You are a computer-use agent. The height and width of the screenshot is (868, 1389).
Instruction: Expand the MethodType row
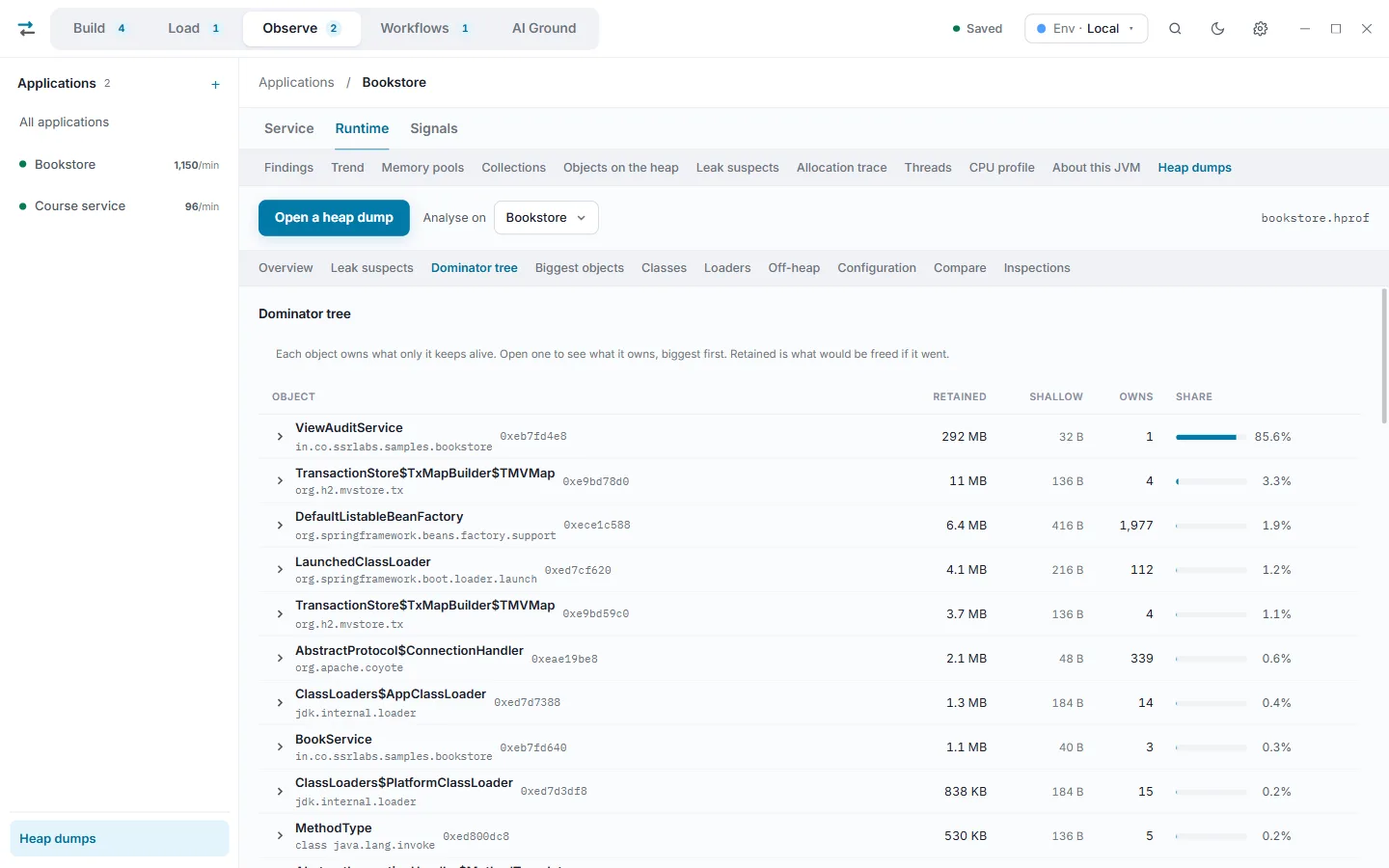coord(280,836)
